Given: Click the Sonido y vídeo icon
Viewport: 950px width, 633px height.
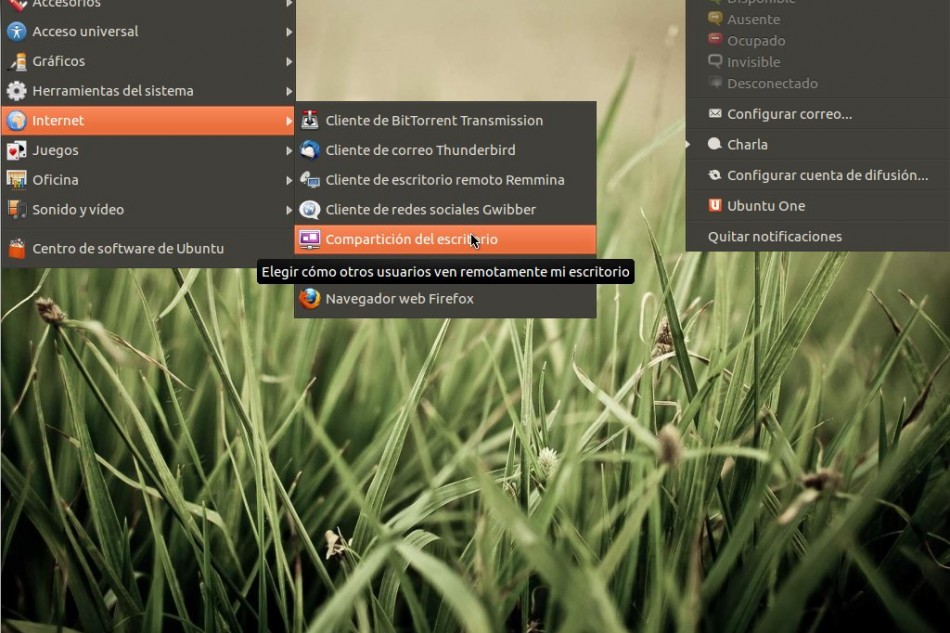Looking at the screenshot, I should click(x=16, y=210).
